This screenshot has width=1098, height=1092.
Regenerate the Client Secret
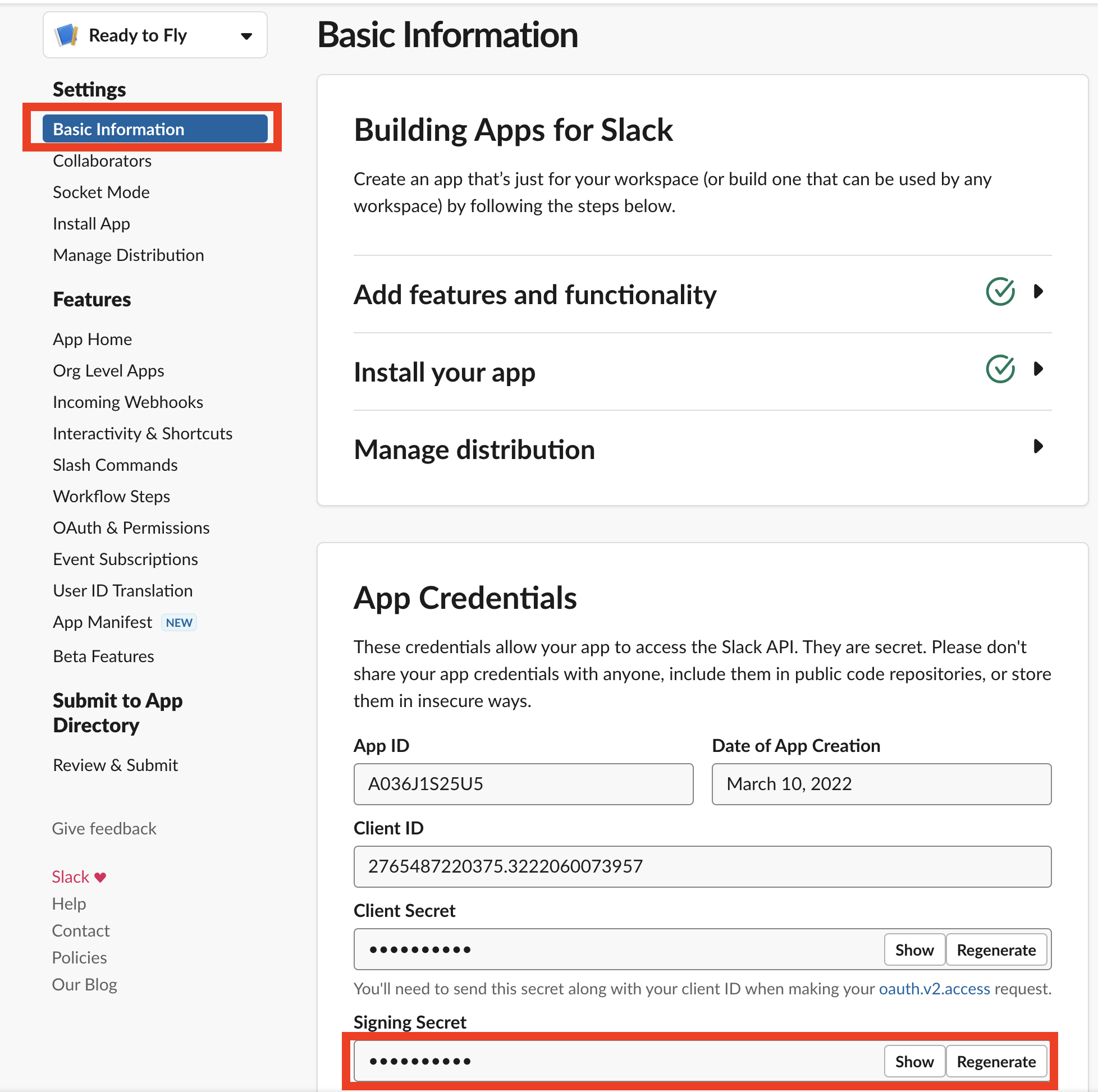point(996,950)
